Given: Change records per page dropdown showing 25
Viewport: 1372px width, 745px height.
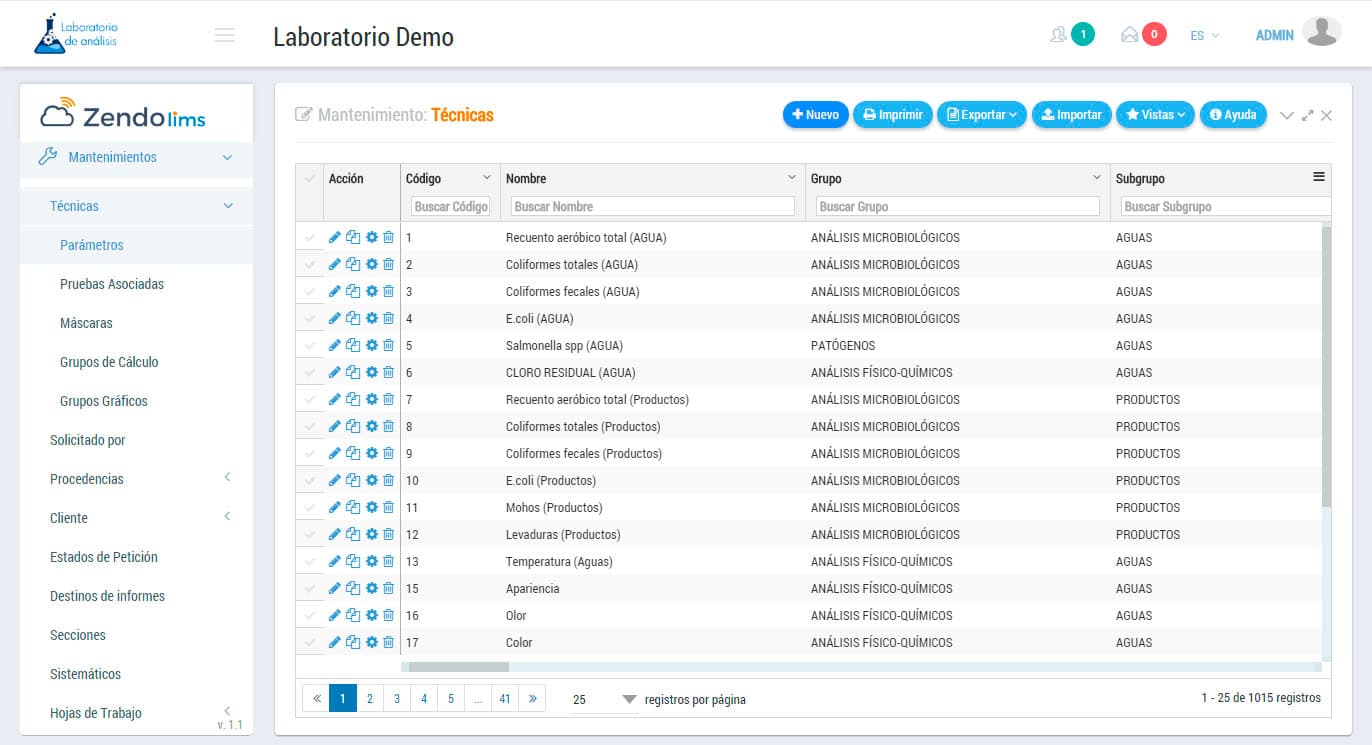Looking at the screenshot, I should tap(604, 699).
